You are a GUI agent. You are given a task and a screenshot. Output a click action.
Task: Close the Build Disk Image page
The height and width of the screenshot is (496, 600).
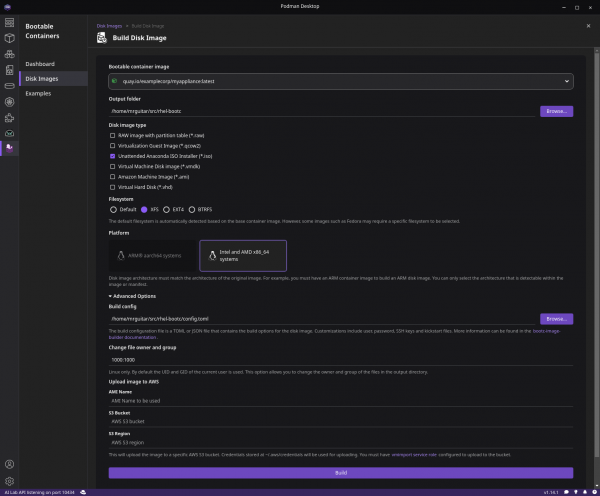pos(588,26)
